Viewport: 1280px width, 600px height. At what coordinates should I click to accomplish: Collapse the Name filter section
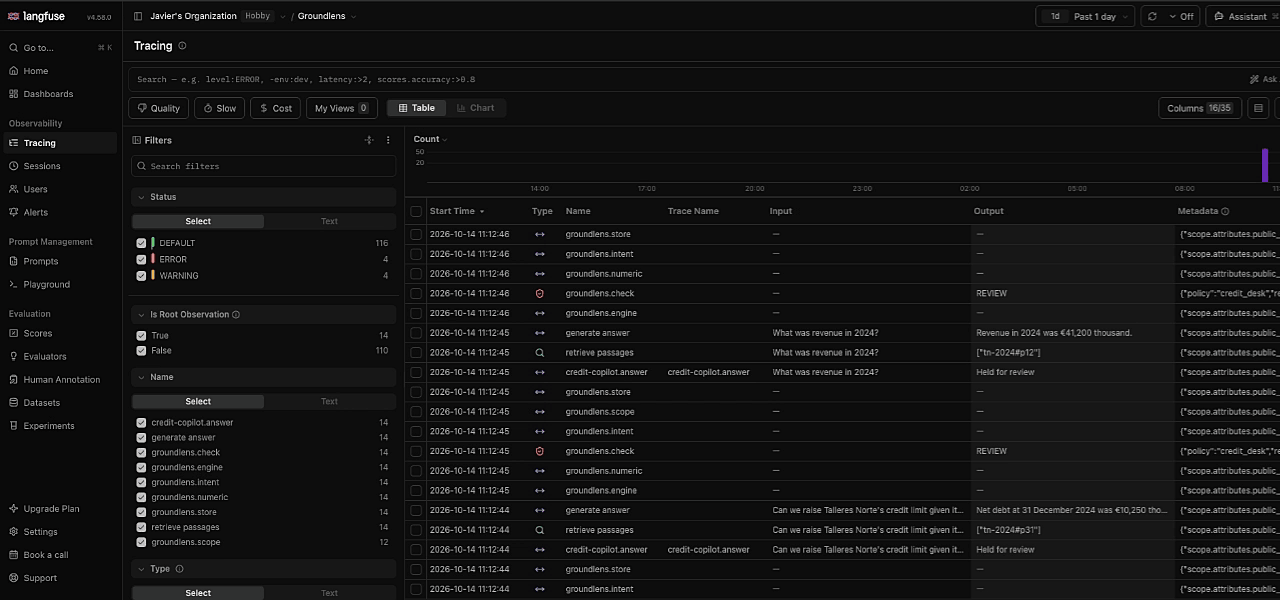click(264, 377)
